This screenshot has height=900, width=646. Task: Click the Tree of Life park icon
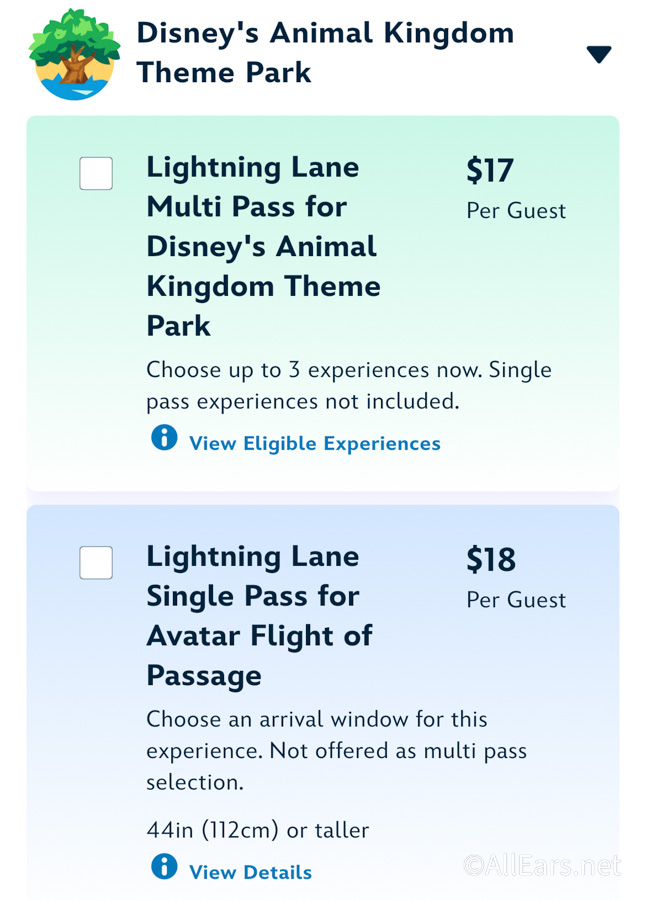click(x=75, y=54)
